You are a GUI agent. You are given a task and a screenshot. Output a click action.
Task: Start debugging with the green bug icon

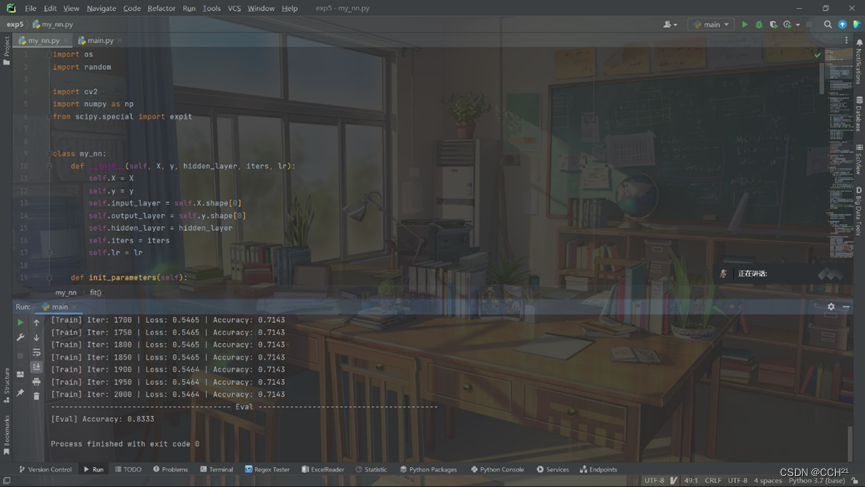[759, 24]
